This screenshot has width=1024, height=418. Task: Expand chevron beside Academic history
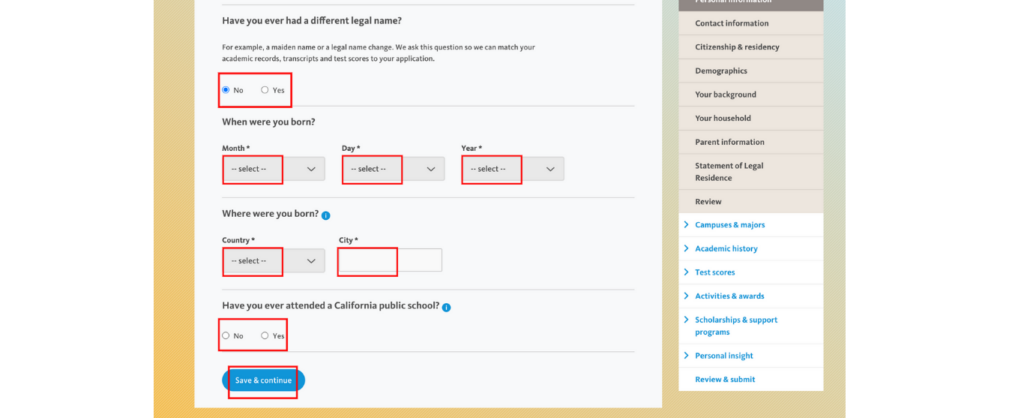click(686, 248)
